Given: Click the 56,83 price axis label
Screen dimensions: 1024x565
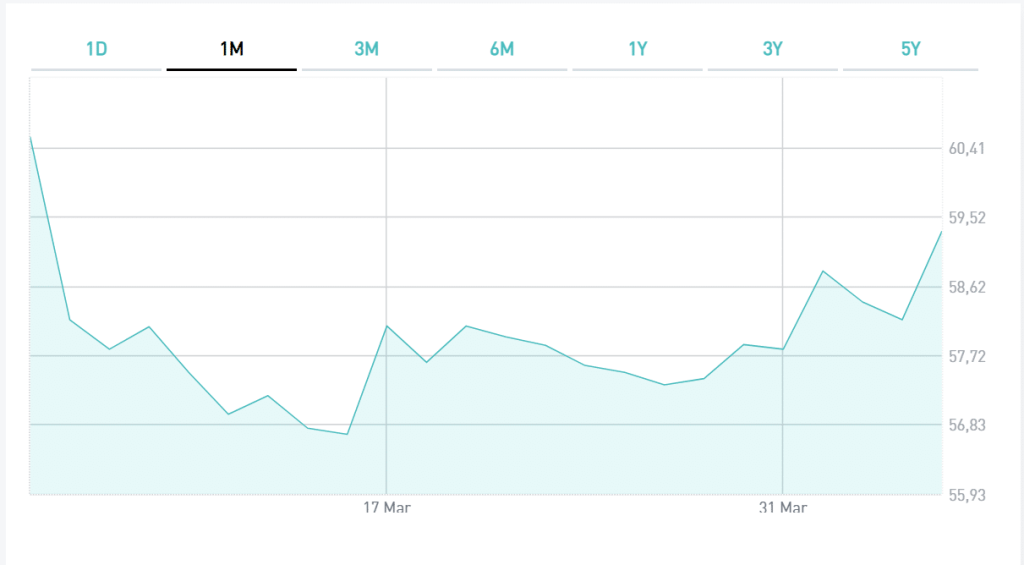Looking at the screenshot, I should tap(966, 426).
